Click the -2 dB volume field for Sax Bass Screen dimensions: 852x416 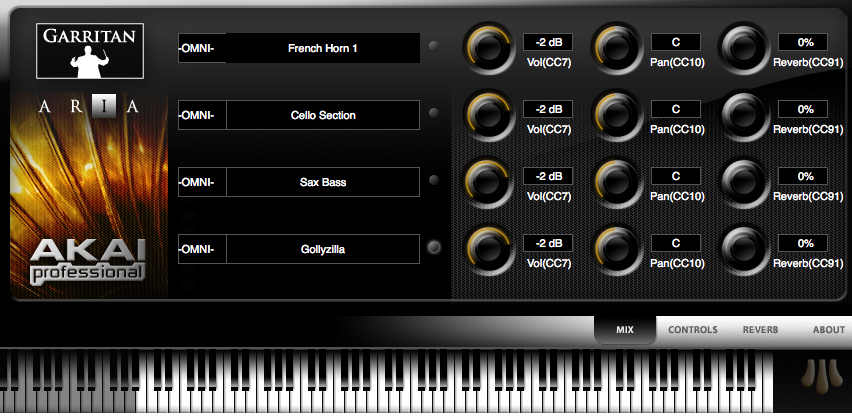pyautogui.click(x=548, y=176)
